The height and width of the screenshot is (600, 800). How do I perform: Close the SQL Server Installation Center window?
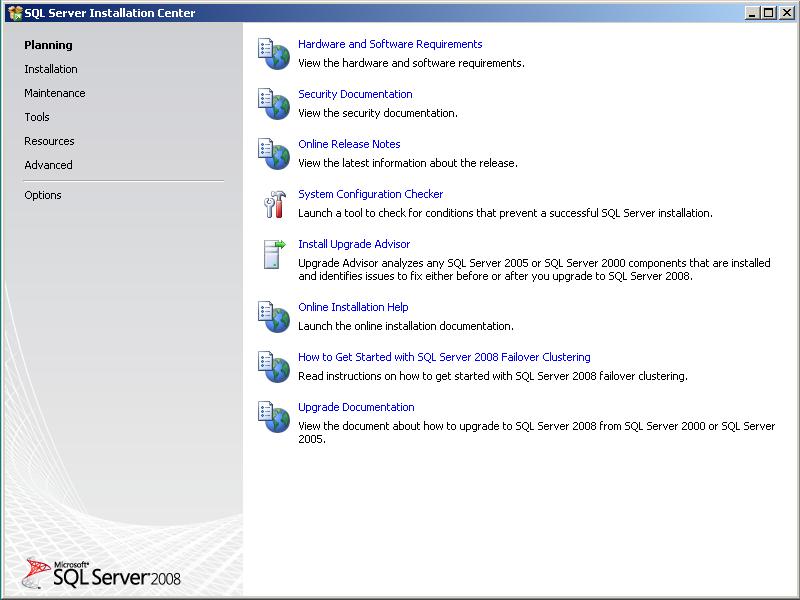tap(787, 13)
